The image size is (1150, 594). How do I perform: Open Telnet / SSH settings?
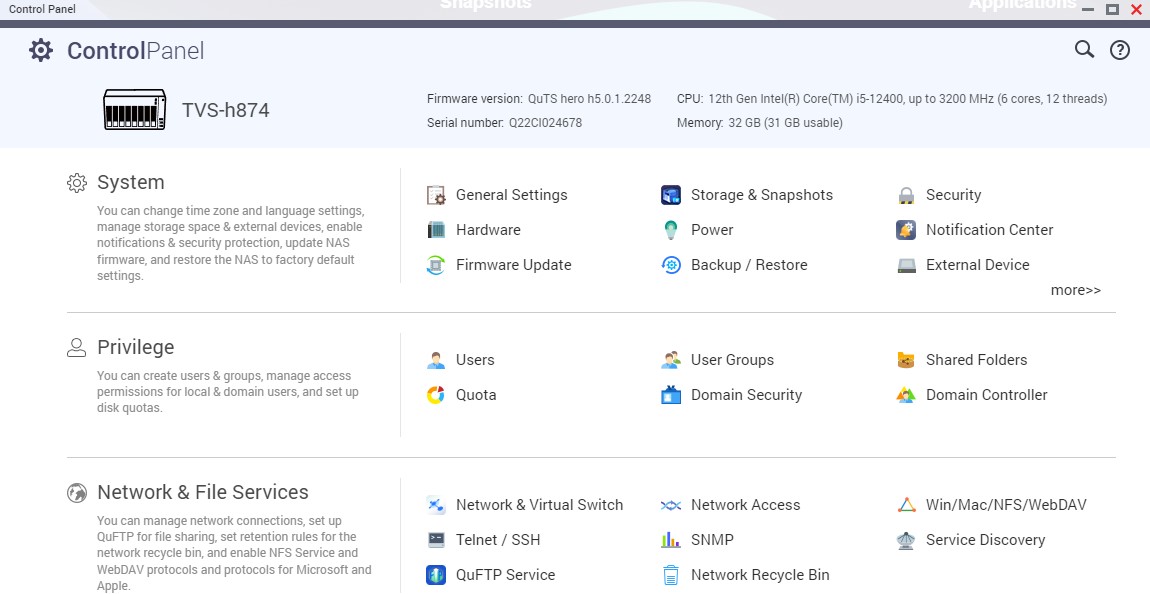coord(497,540)
